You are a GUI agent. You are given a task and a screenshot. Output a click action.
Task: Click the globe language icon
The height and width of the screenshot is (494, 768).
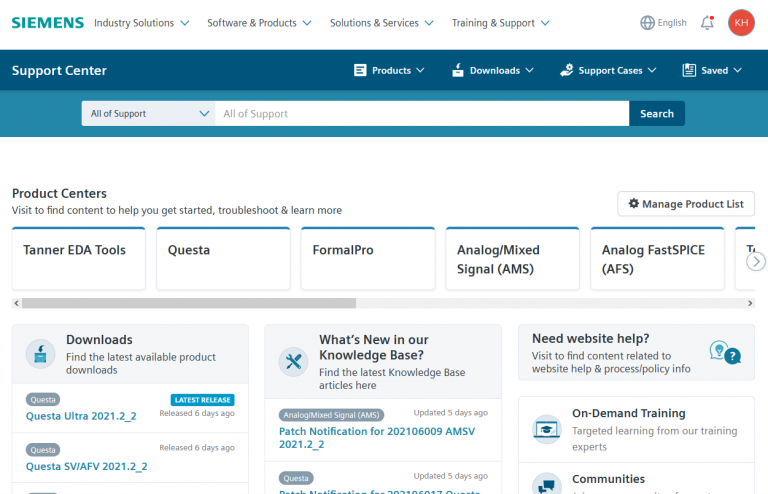647,22
